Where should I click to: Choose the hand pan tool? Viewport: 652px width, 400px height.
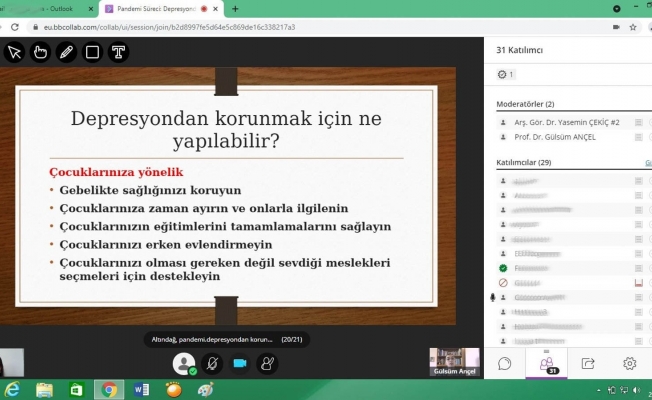click(x=40, y=52)
